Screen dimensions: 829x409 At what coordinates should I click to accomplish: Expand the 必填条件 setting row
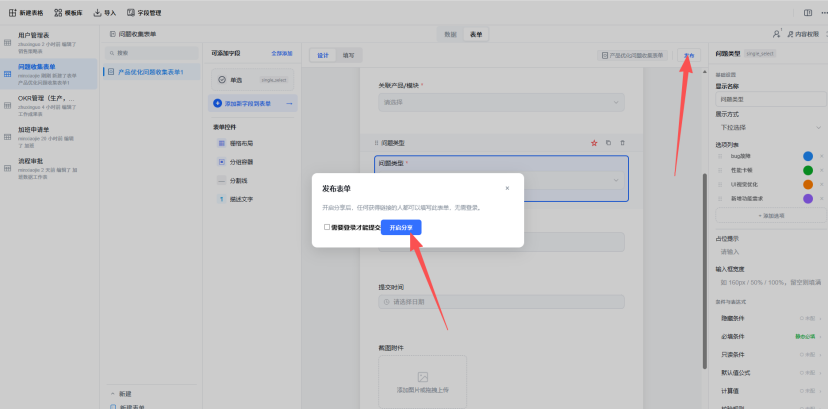click(771, 336)
